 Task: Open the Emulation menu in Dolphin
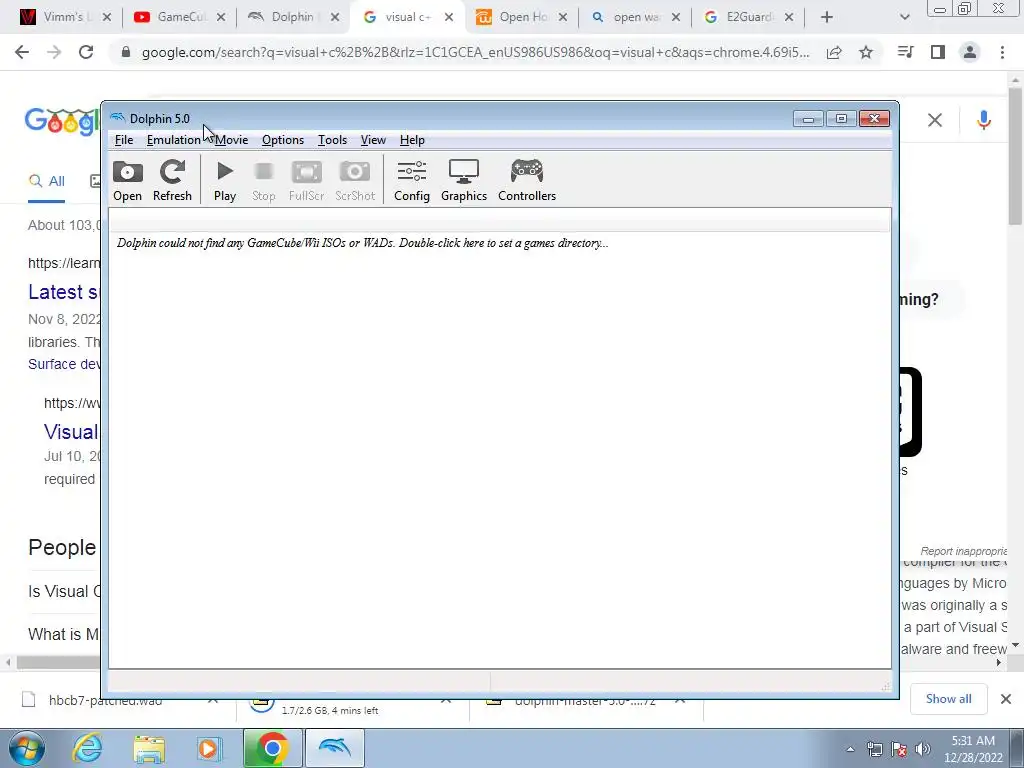click(174, 140)
